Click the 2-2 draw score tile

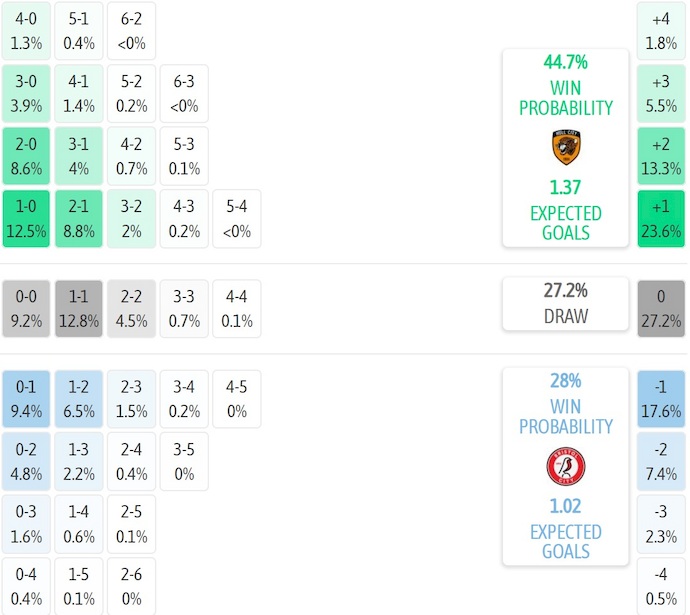132,309
